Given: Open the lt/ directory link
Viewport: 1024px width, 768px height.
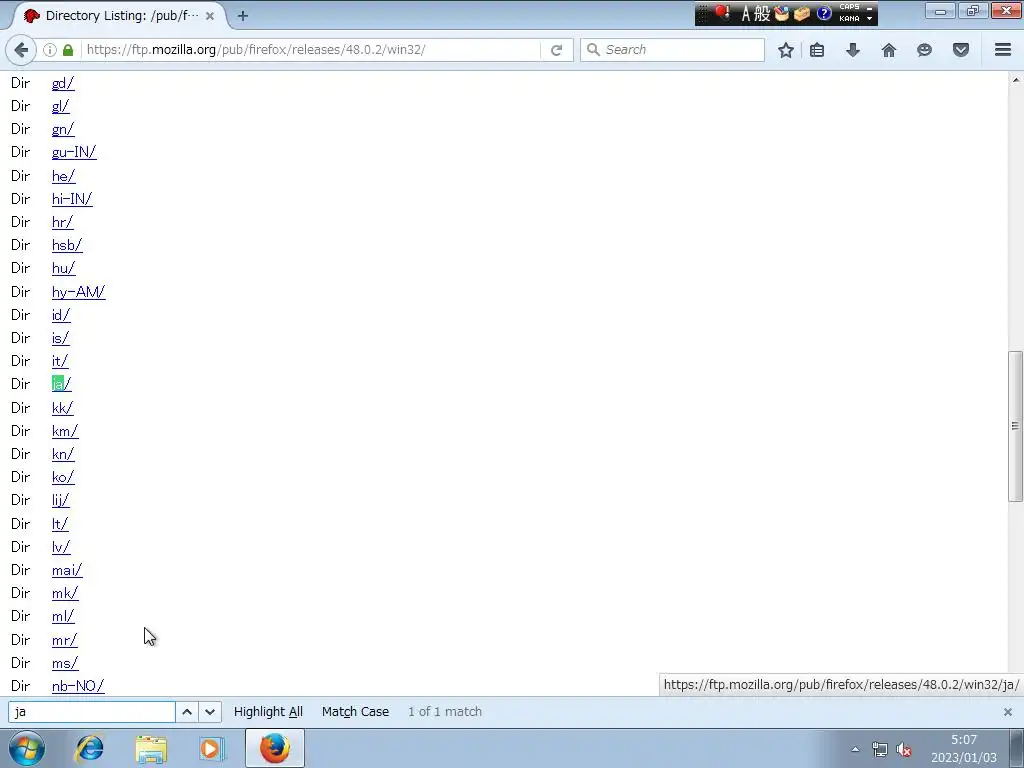Looking at the screenshot, I should (x=59, y=524).
